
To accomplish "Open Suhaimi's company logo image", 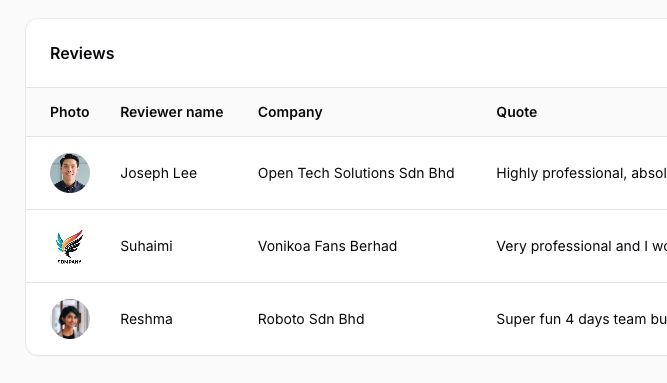I will pyautogui.click(x=70, y=246).
